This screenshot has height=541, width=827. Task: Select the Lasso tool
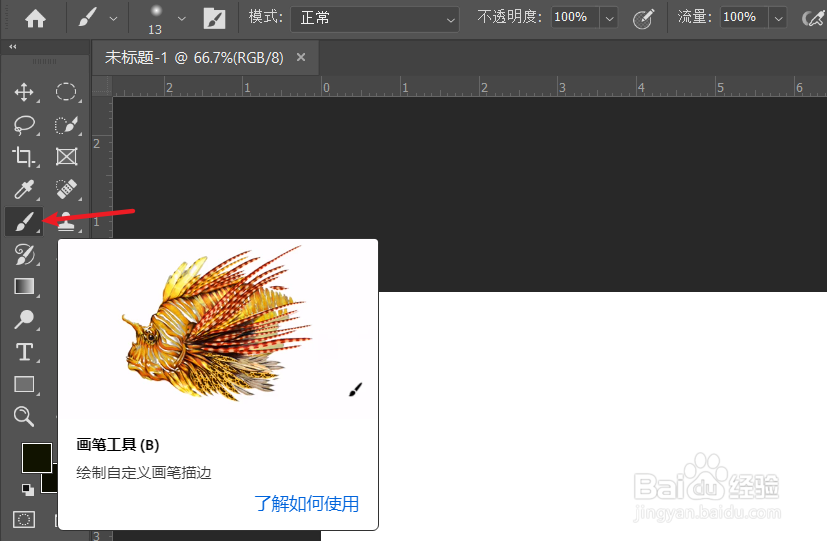(24, 125)
